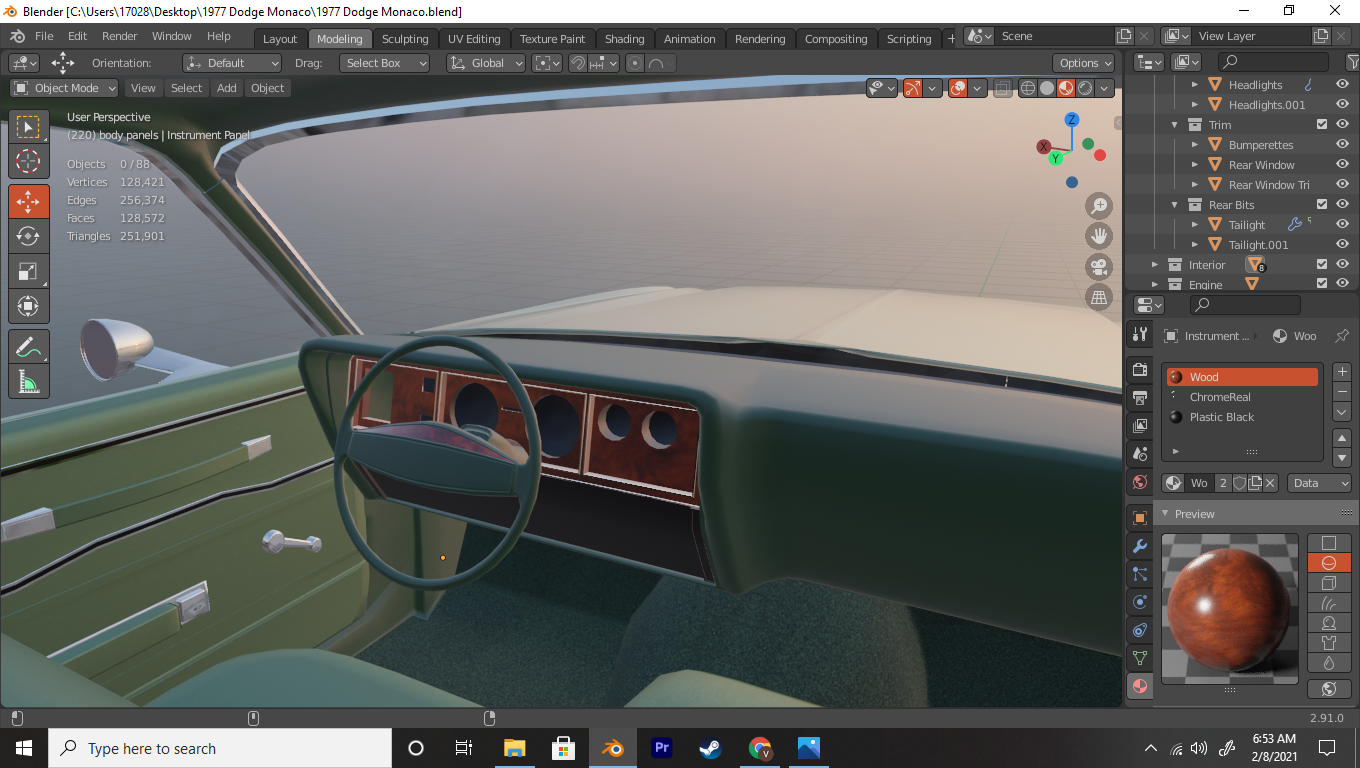1360x768 pixels.
Task: Switch to the Sculpting workspace tab
Action: 404,39
